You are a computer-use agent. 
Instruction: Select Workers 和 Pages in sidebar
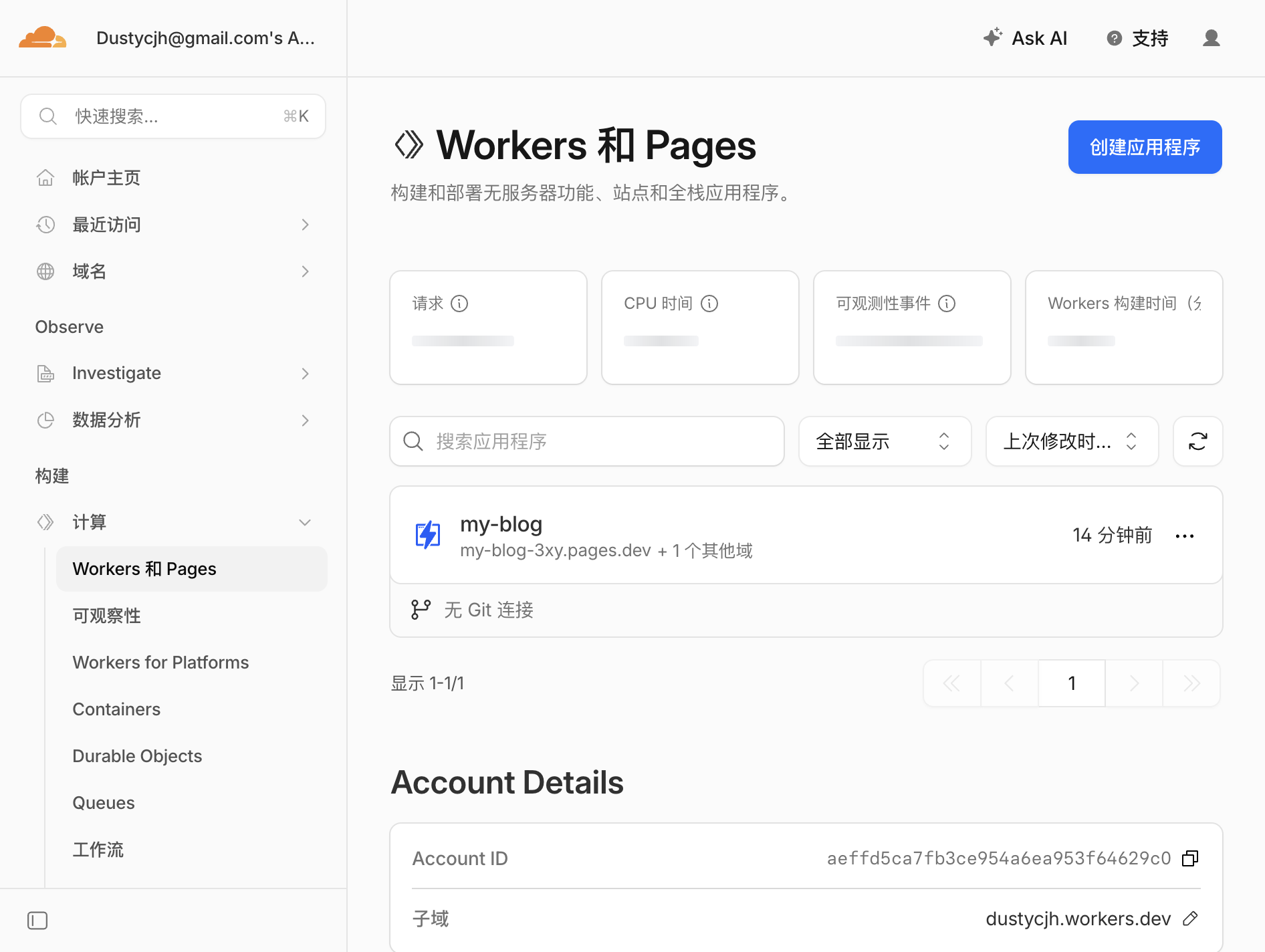pyautogui.click(x=192, y=569)
